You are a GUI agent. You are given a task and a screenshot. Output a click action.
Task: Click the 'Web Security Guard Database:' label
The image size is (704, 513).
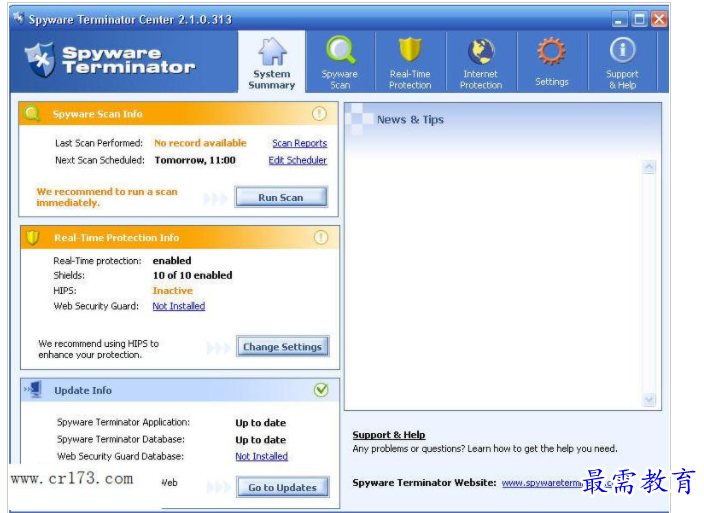pyautogui.click(x=120, y=456)
